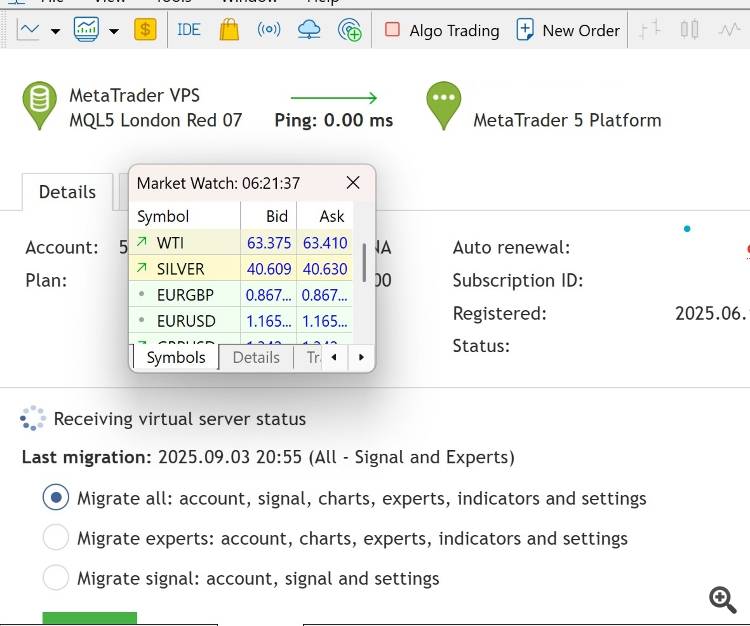
Task: Expand dropdown arrow beside chart monitor icon
Action: (113, 32)
